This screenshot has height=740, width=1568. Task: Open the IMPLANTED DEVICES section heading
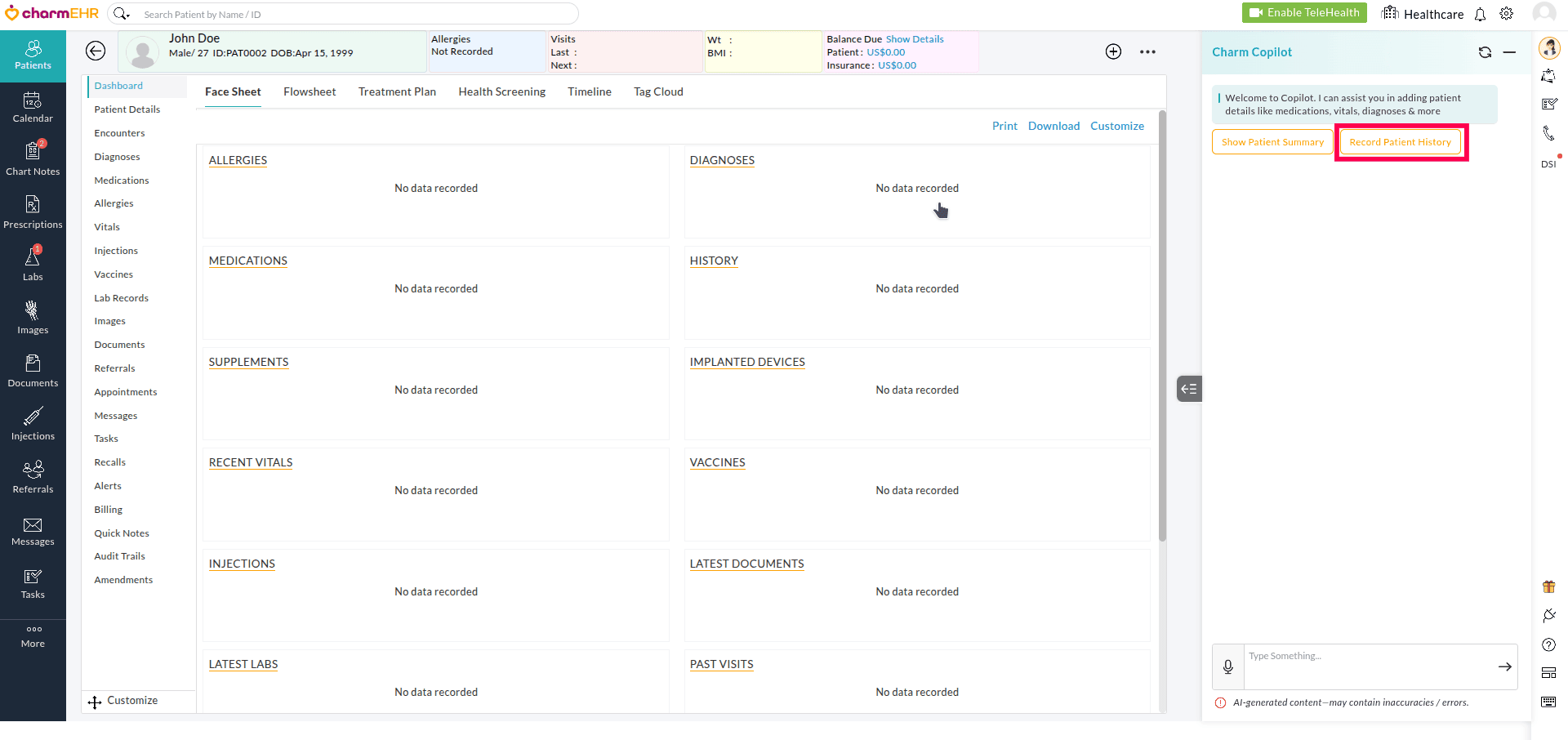point(747,362)
